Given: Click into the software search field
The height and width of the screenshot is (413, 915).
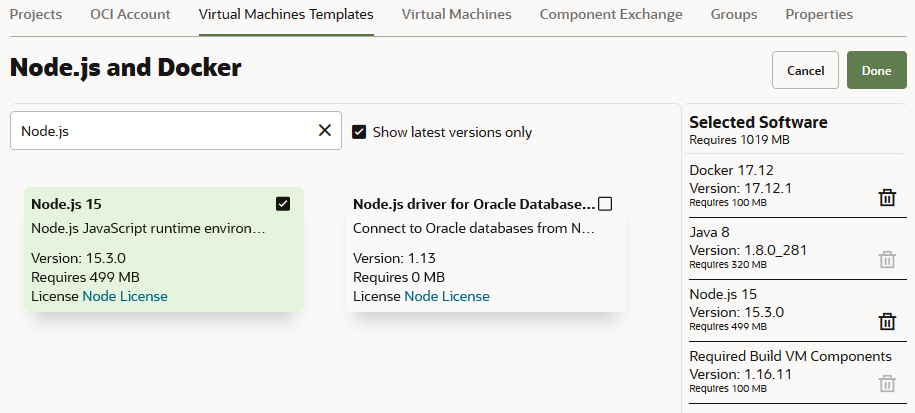Looking at the screenshot, I should [x=160, y=130].
